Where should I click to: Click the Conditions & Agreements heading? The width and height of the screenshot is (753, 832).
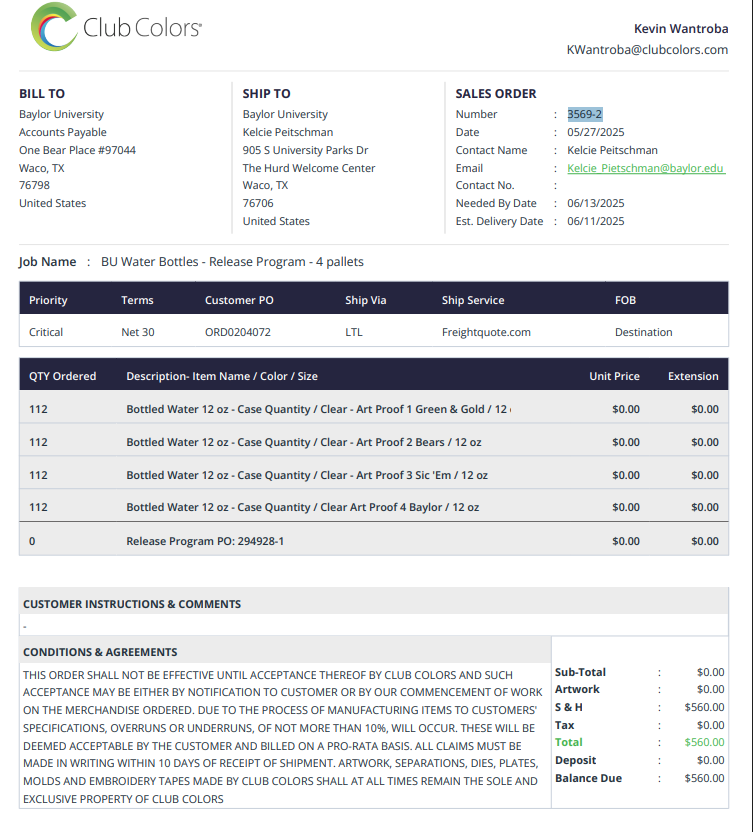click(x=100, y=652)
